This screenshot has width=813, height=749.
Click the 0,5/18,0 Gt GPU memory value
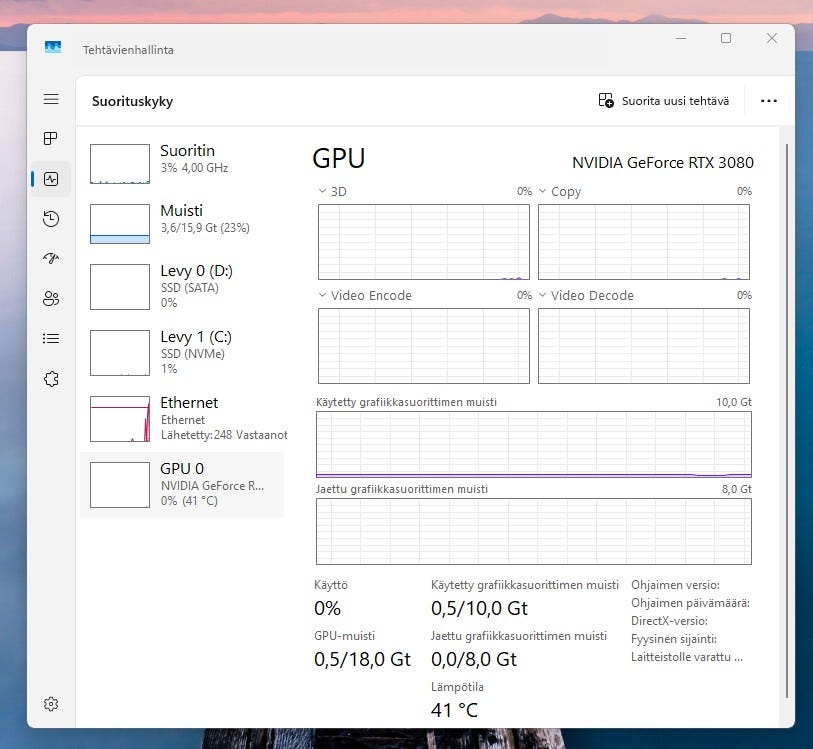[x=362, y=659]
